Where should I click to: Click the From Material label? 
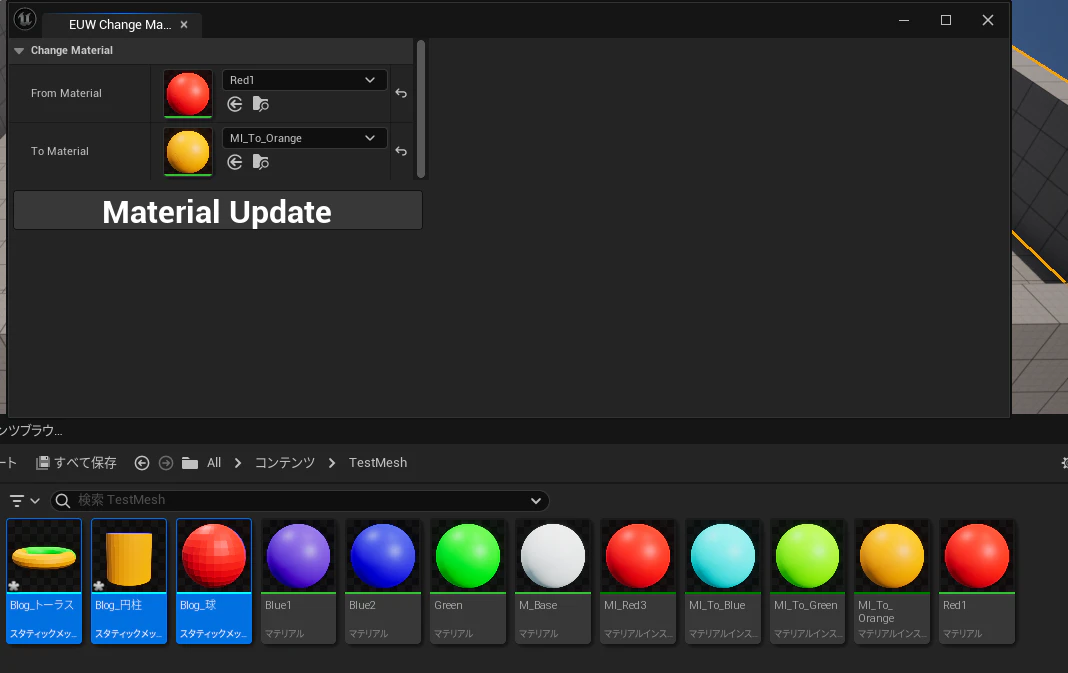(x=66, y=93)
